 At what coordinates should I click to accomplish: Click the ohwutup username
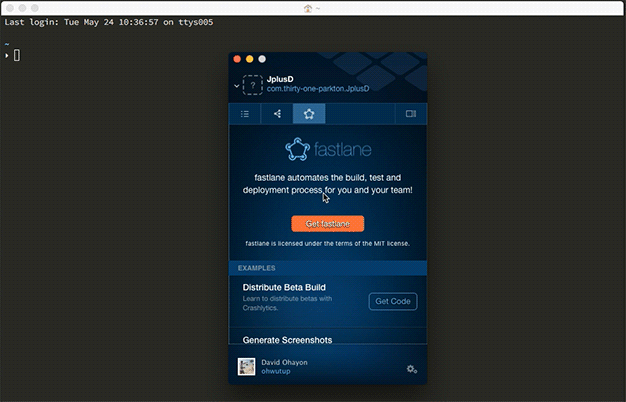click(275, 371)
